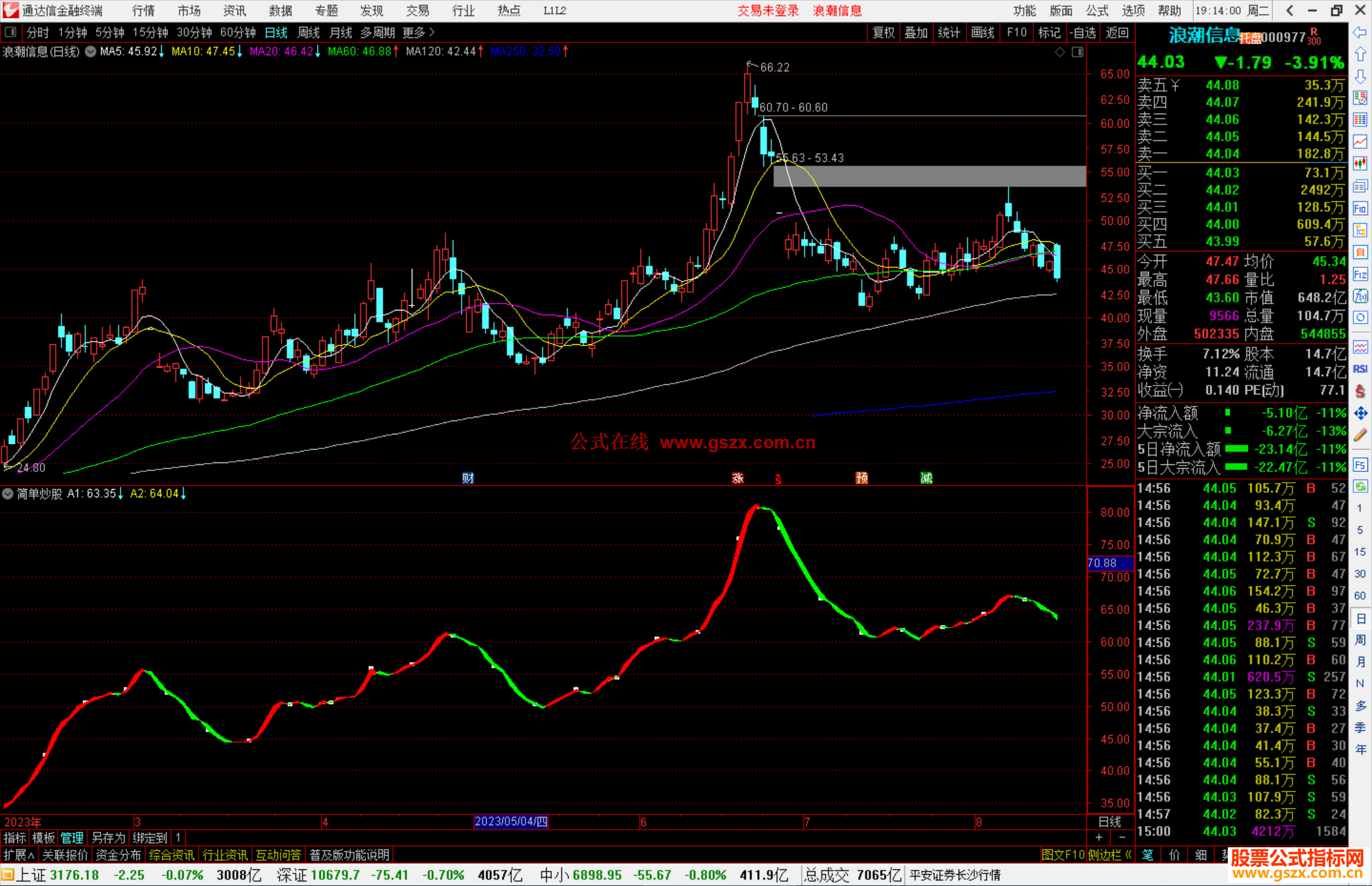This screenshot has height=886, width=1372.
Task: Click the 另存为 save-as button
Action: [x=109, y=838]
